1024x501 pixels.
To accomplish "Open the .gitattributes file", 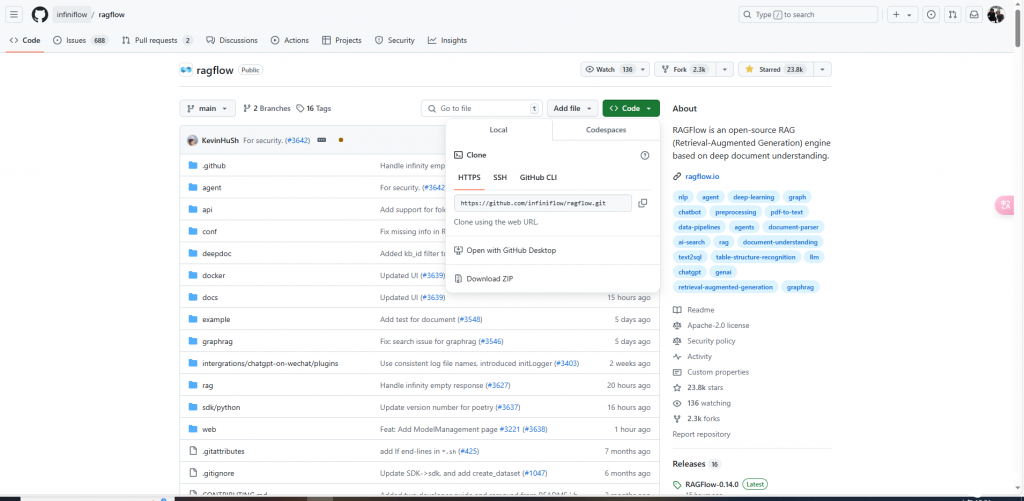I will pos(223,451).
